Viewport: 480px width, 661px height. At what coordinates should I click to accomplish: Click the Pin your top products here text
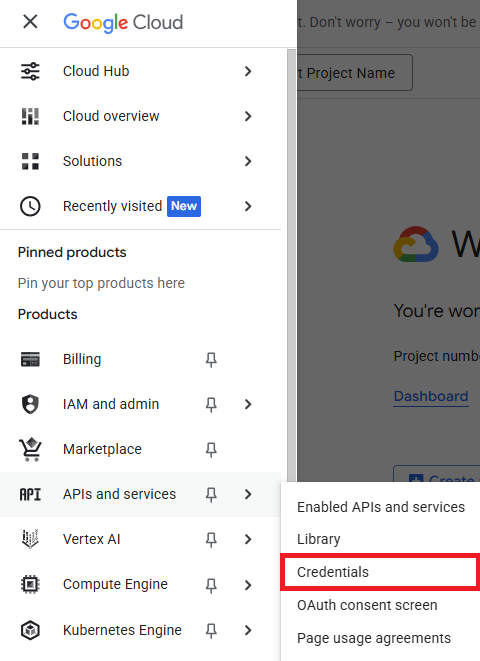pyautogui.click(x=101, y=283)
